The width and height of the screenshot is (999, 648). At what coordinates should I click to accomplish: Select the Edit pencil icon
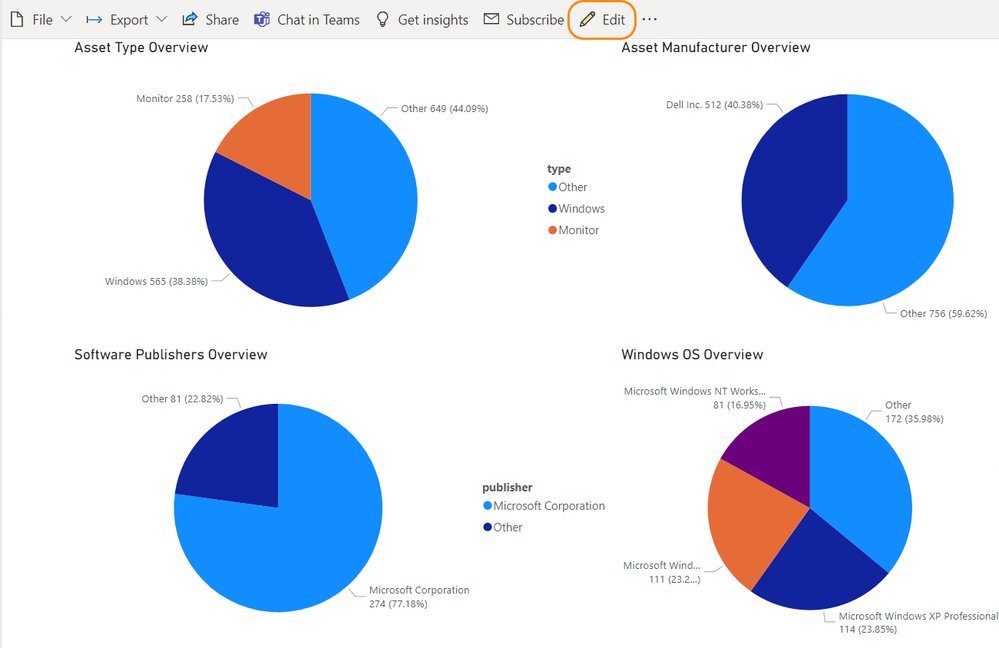[586, 19]
